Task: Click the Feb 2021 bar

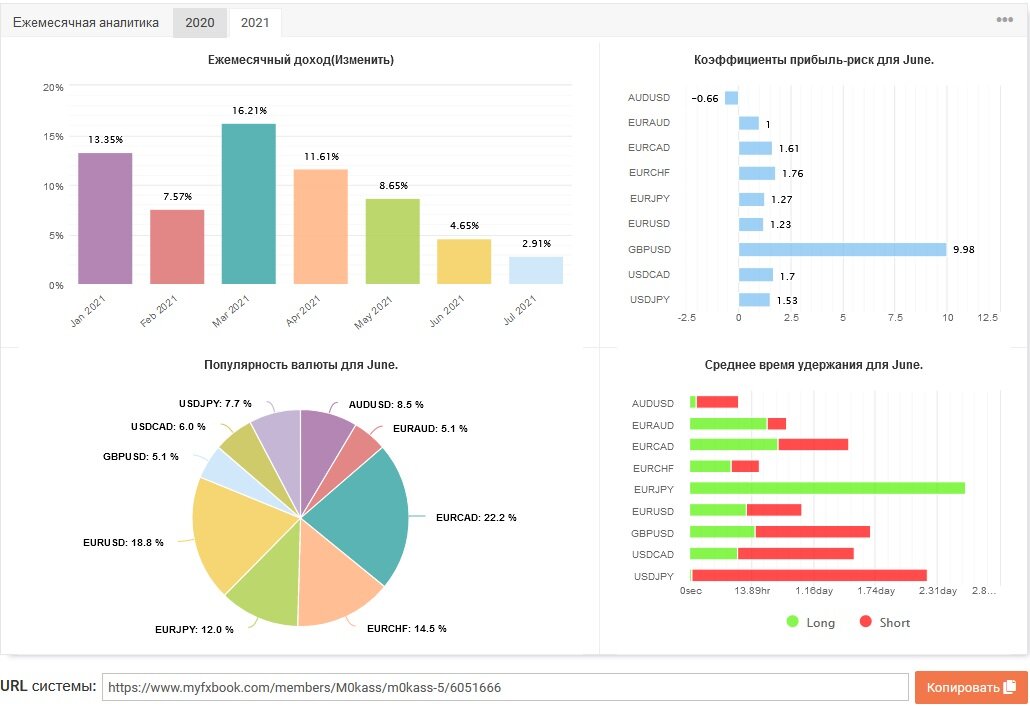Action: pos(177,247)
